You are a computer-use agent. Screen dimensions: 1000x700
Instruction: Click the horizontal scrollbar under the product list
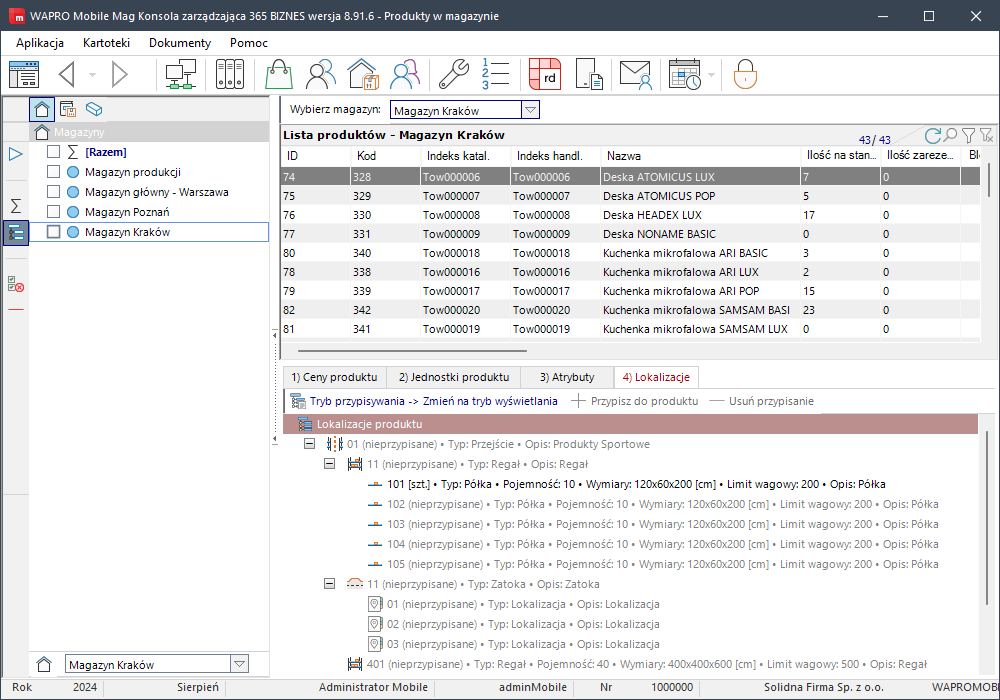[x=412, y=351]
